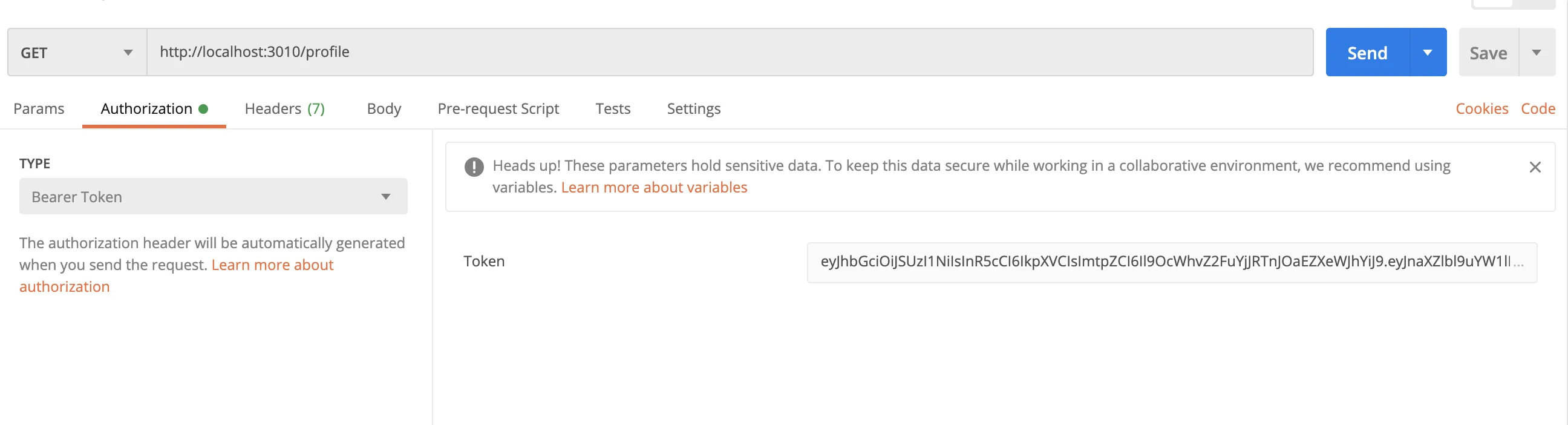This screenshot has height=425, width=1568.
Task: Open the Headers (7) tab
Action: coord(284,108)
